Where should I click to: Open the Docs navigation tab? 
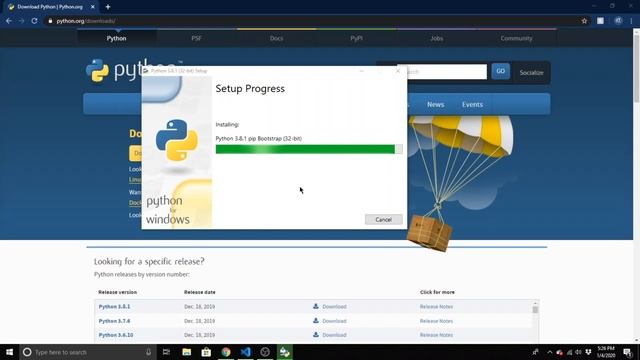pyautogui.click(x=276, y=38)
